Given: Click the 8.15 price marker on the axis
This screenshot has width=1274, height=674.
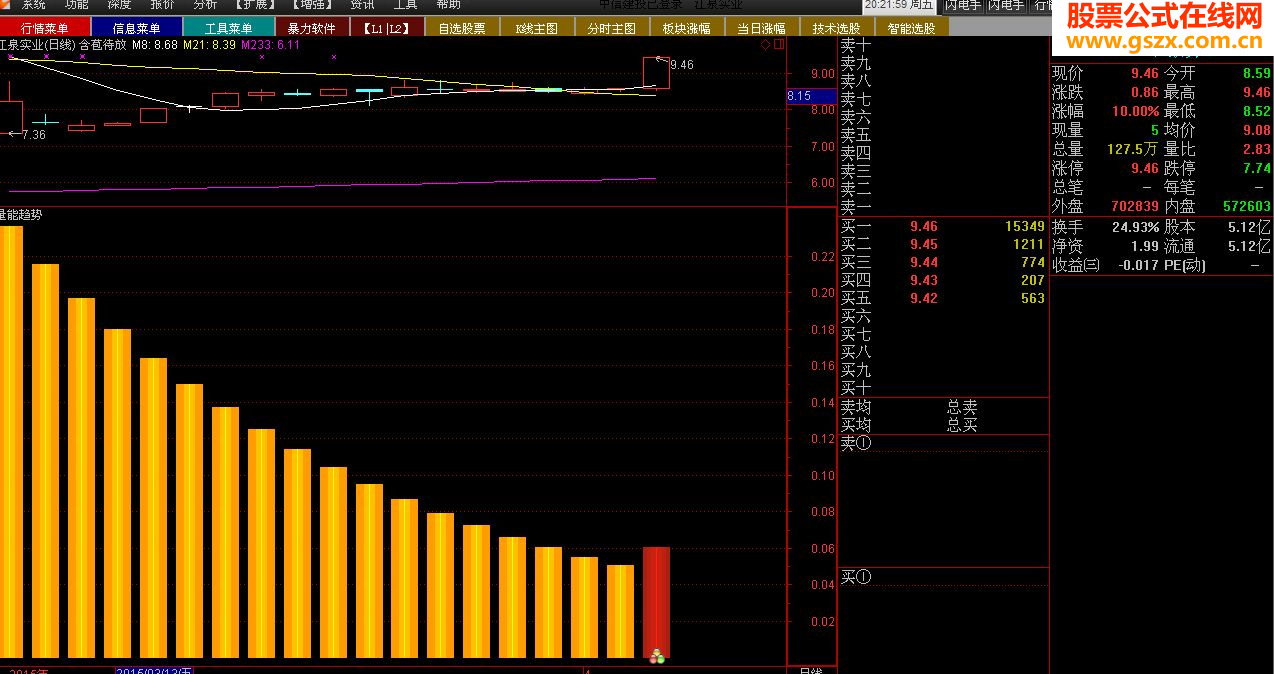Looking at the screenshot, I should tap(812, 96).
